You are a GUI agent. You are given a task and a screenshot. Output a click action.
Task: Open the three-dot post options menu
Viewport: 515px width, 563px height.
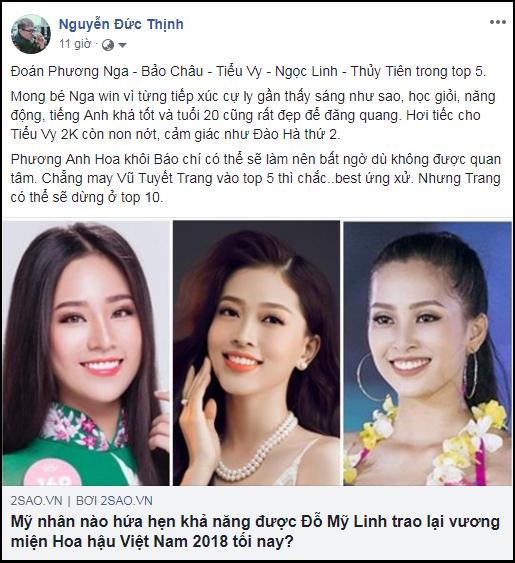click(x=498, y=22)
